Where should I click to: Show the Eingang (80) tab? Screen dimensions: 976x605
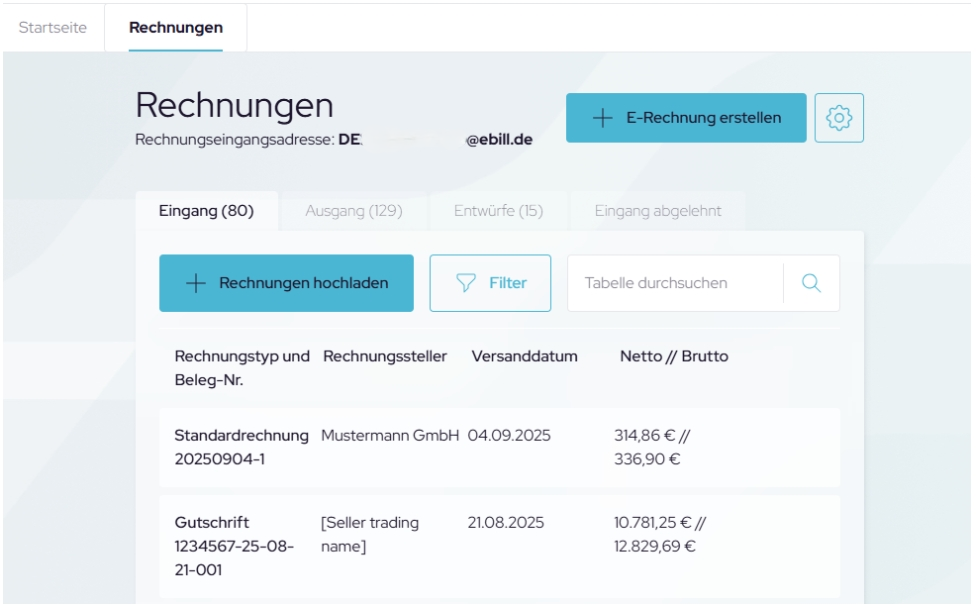[x=206, y=211]
